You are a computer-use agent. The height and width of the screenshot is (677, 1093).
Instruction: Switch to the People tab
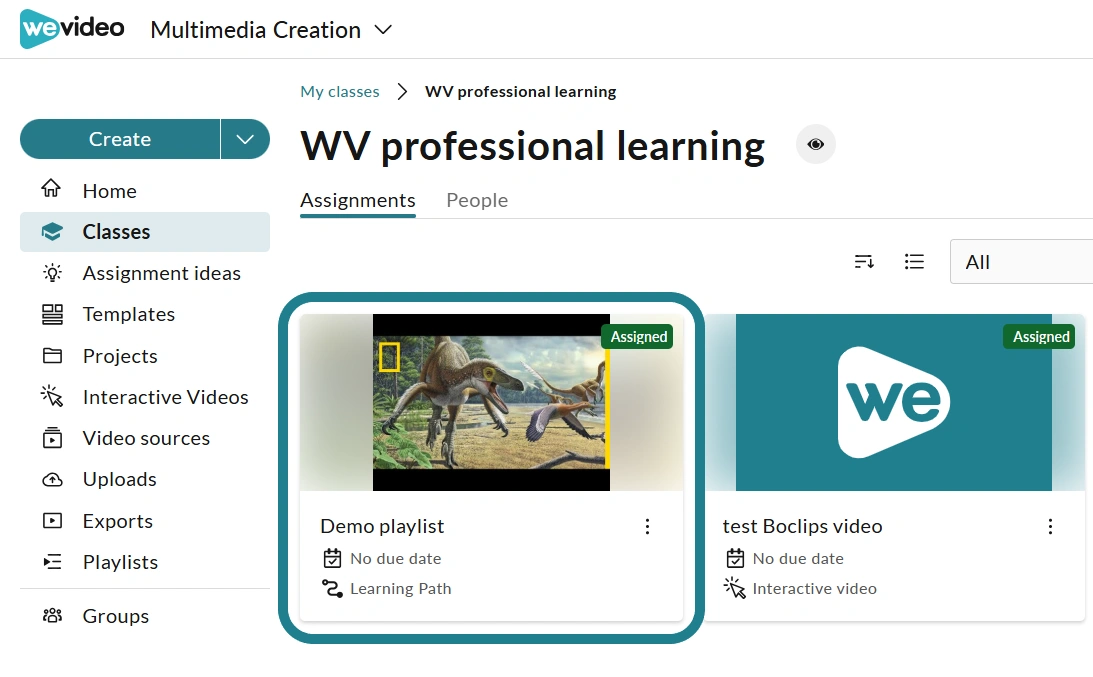click(x=477, y=200)
